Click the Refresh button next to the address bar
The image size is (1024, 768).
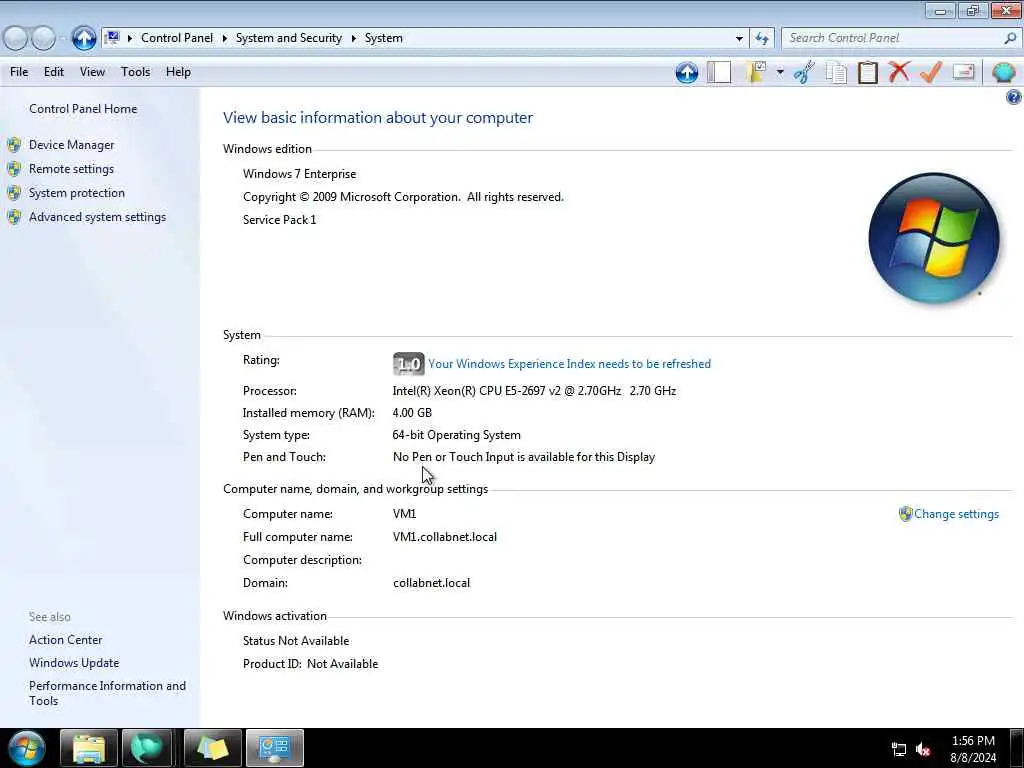761,38
